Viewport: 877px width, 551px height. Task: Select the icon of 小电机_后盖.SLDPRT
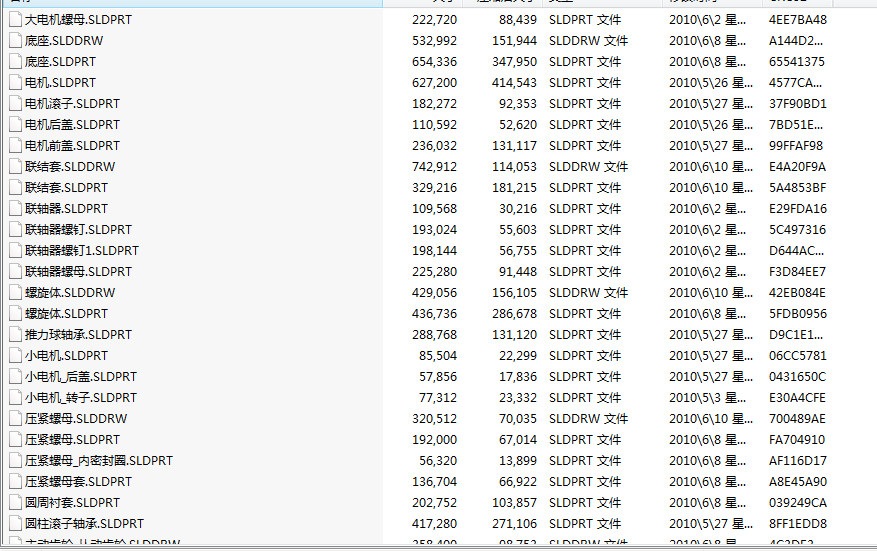tap(16, 376)
